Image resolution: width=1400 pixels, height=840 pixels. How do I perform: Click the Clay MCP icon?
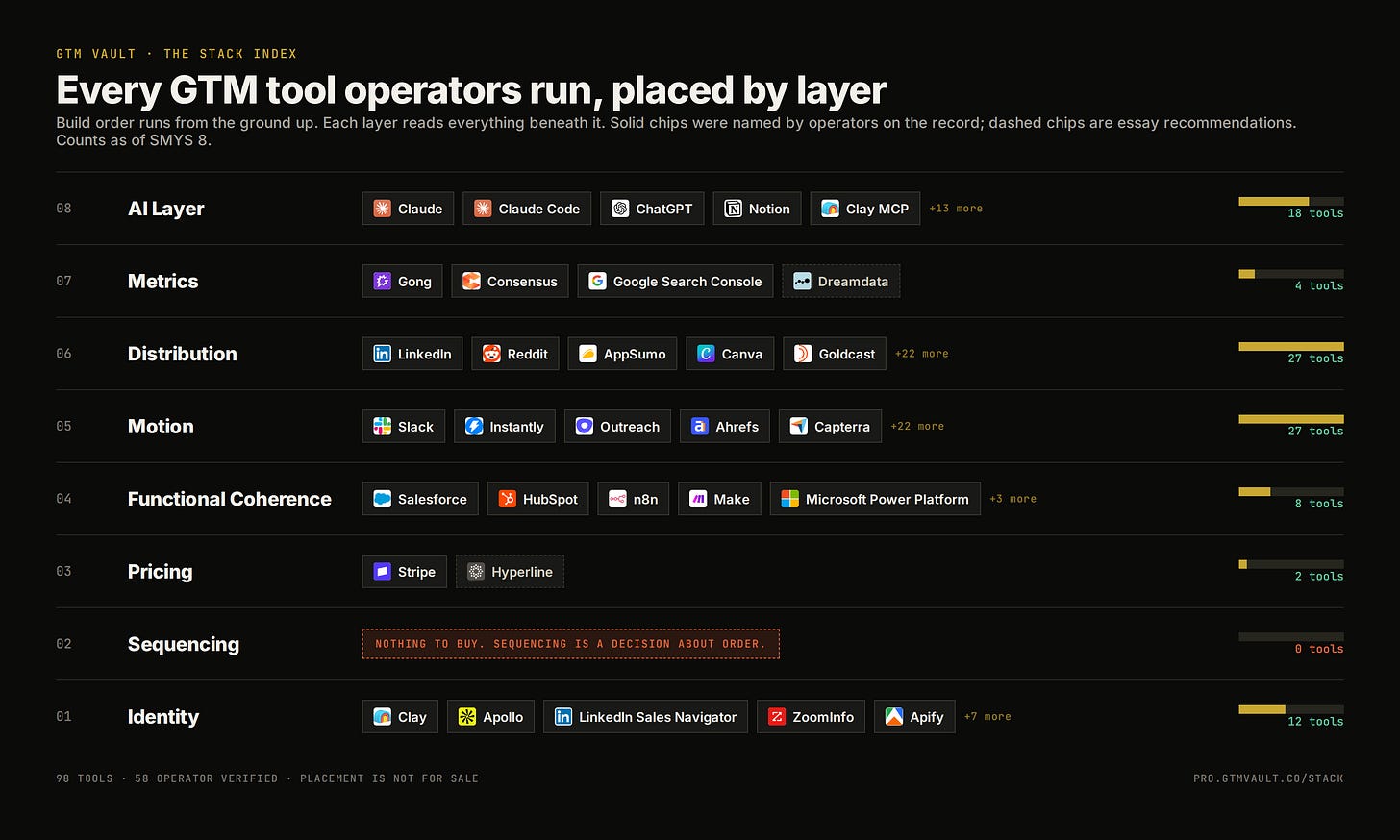tap(830, 209)
